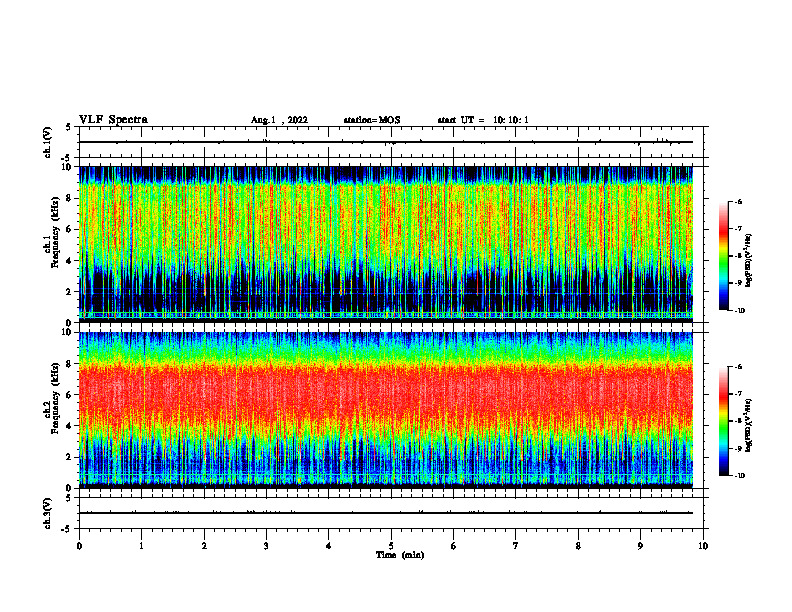Click the "3" tick on the time axis
792x612 pixels.
click(x=266, y=546)
